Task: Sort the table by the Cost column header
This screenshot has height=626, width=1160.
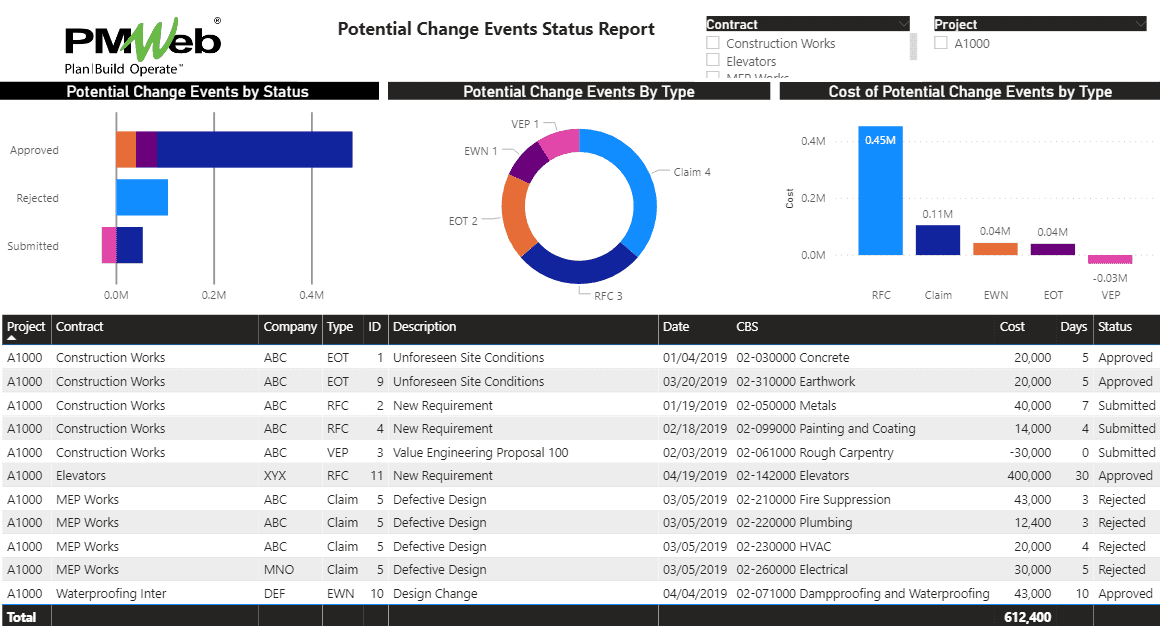Action: 1012,329
